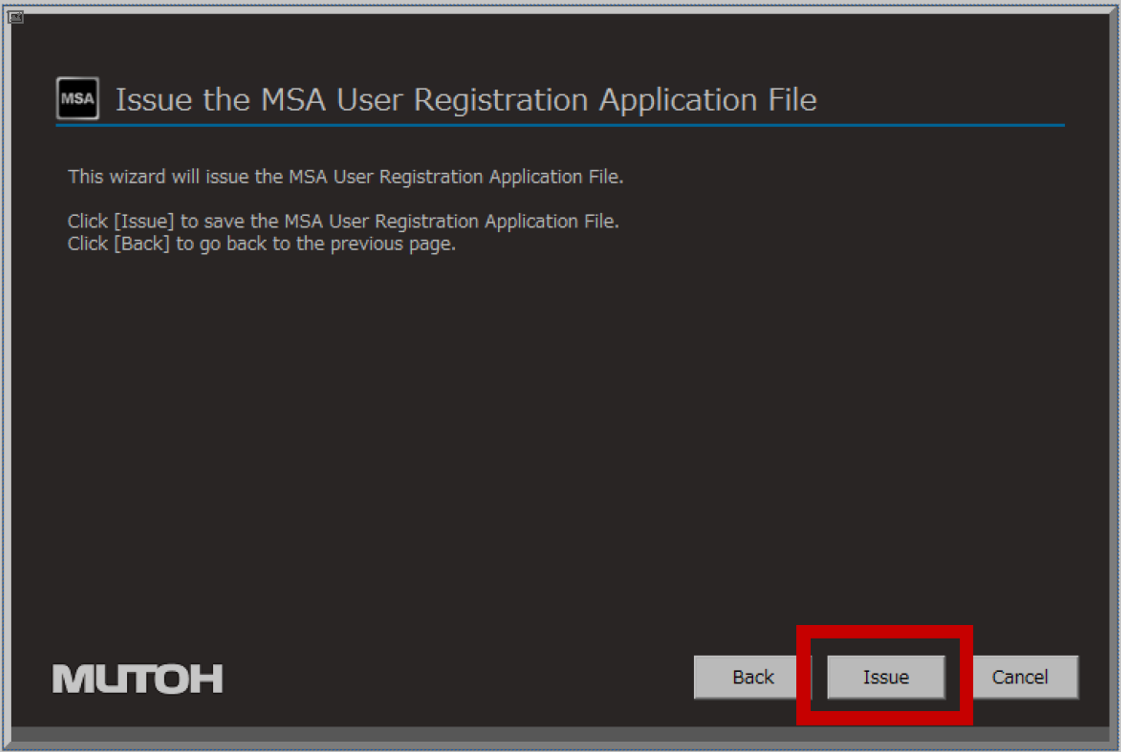Click the MUTOH logo
Viewport: 1121px width, 752px height.
tap(137, 678)
